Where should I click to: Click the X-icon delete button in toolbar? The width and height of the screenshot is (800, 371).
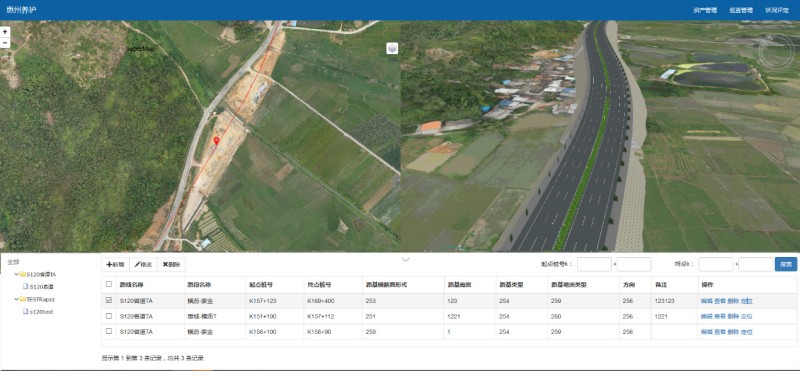pos(171,264)
